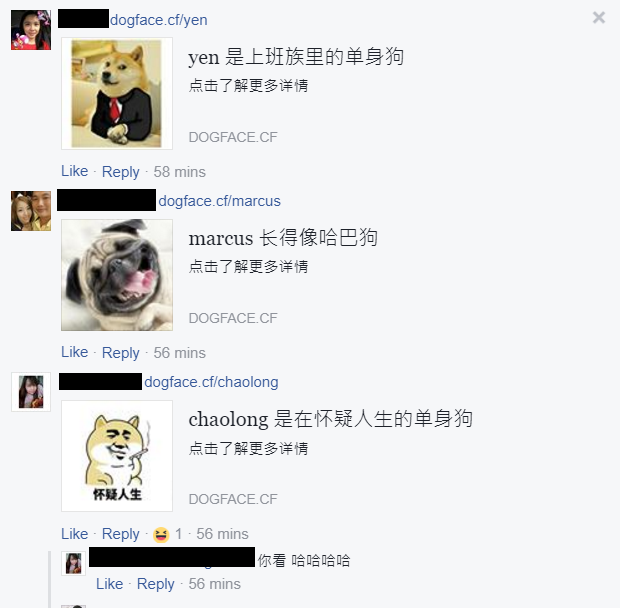Image resolution: width=620 pixels, height=608 pixels.
Task: Reply to the marcus dogface comment
Action: coord(121,353)
